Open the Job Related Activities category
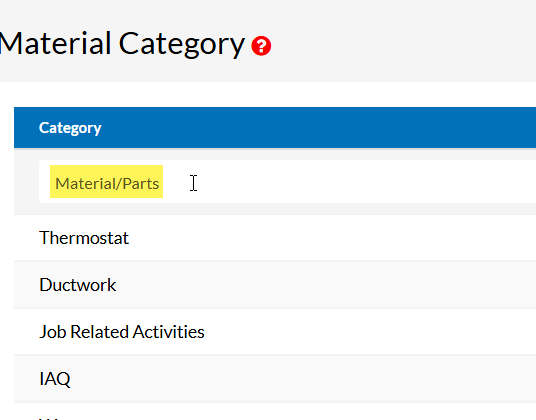Screen dimensions: 536x420 [275, 331]
